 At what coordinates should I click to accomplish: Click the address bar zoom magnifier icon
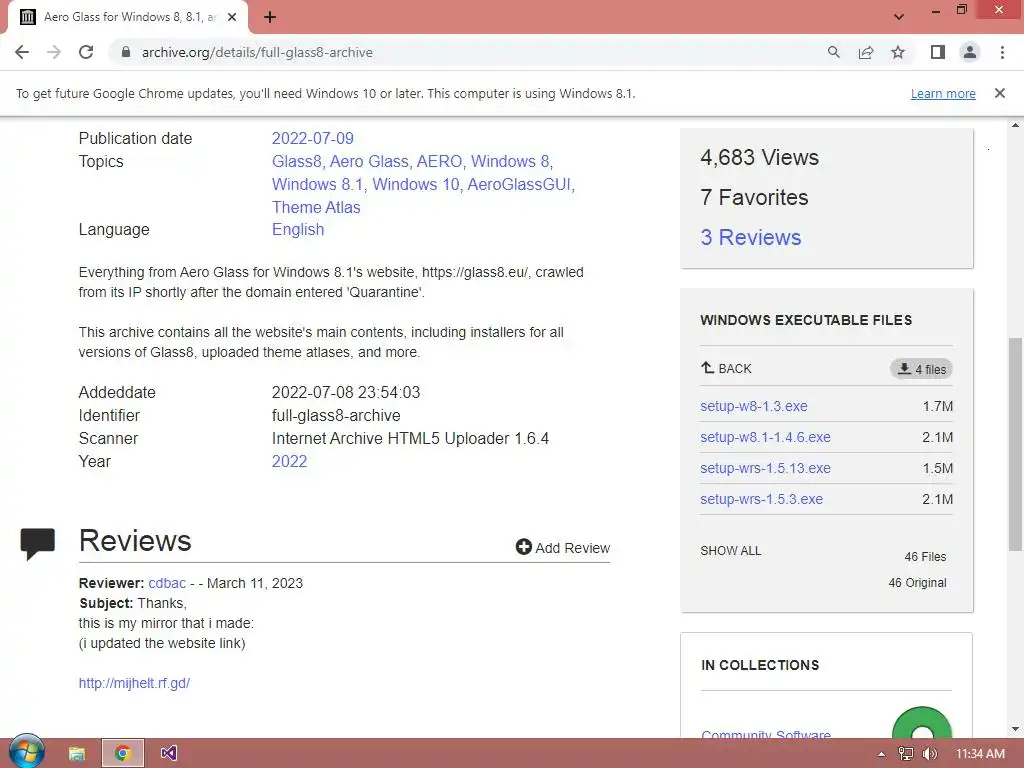tap(833, 52)
